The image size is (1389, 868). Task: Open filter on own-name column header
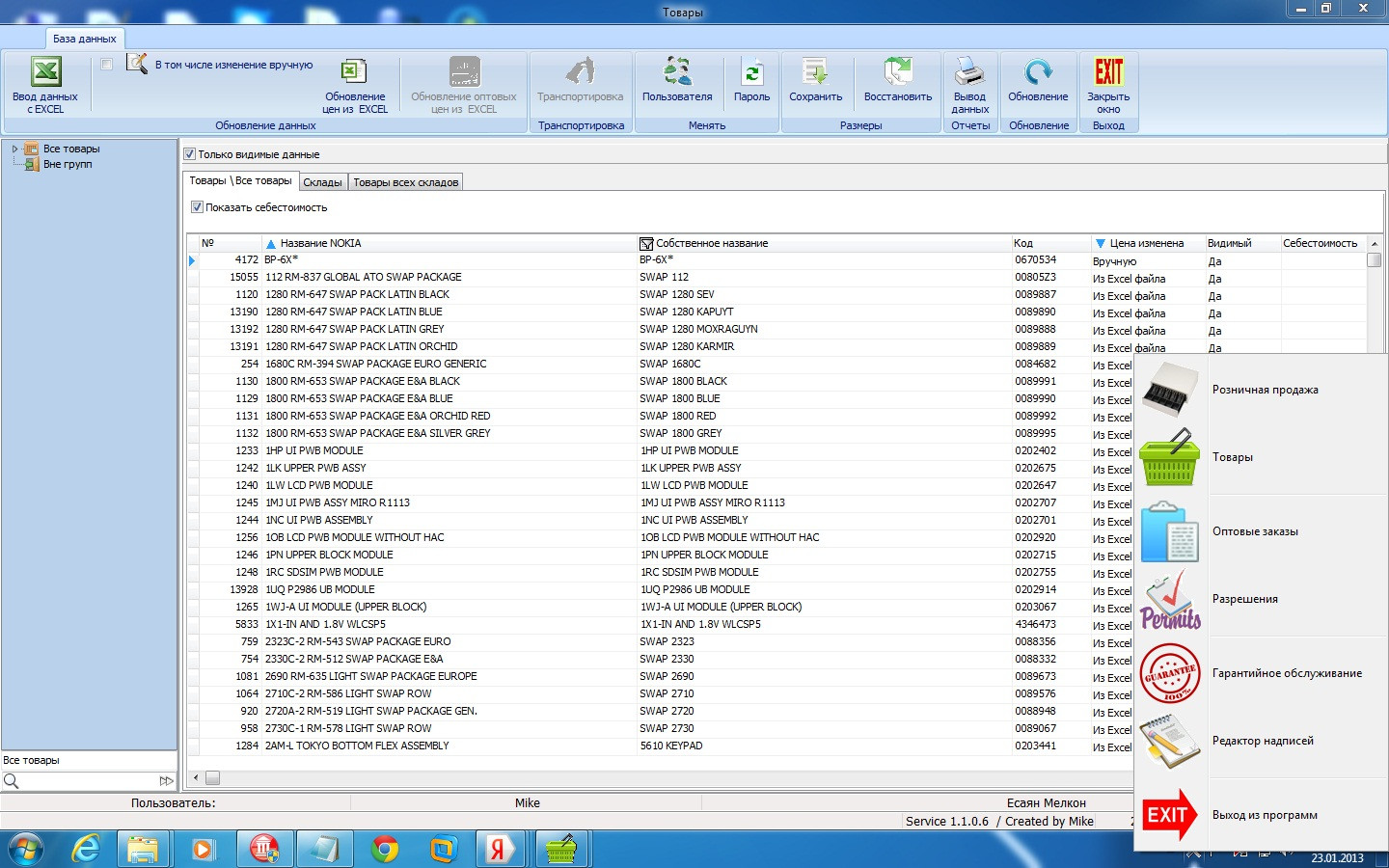click(x=646, y=243)
